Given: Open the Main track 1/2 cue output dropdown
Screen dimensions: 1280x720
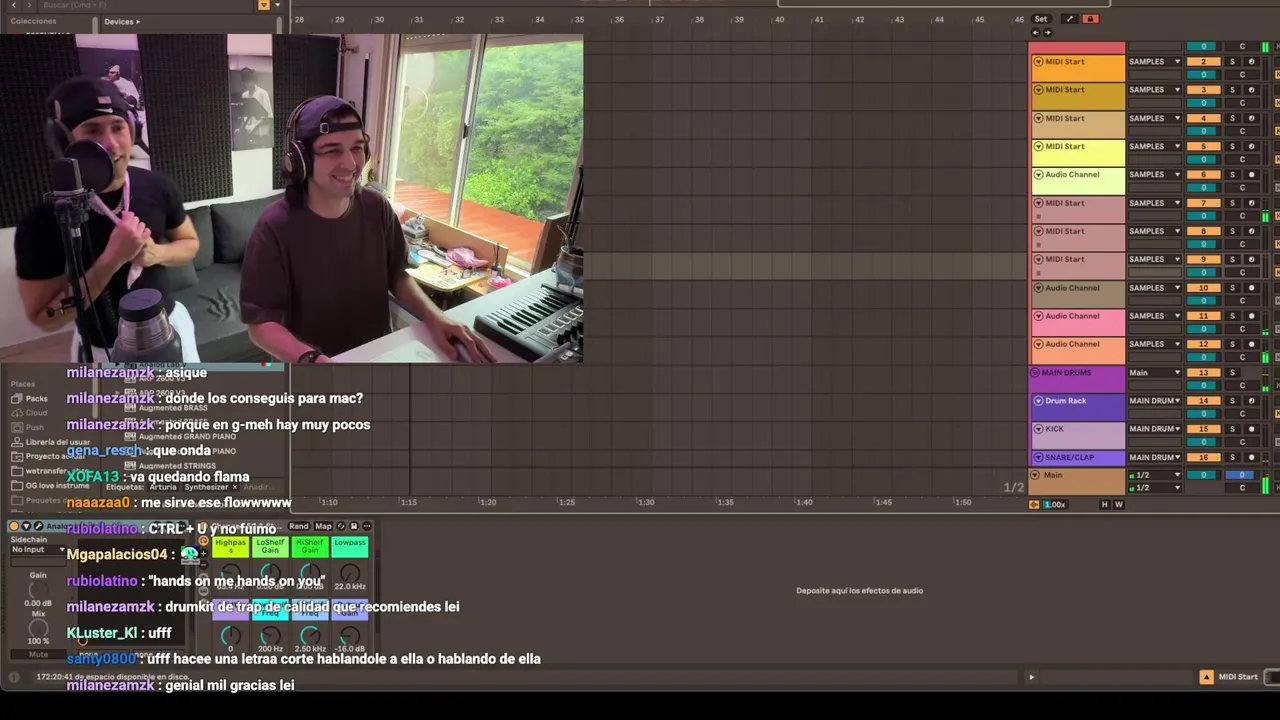Looking at the screenshot, I should 1155,475.
